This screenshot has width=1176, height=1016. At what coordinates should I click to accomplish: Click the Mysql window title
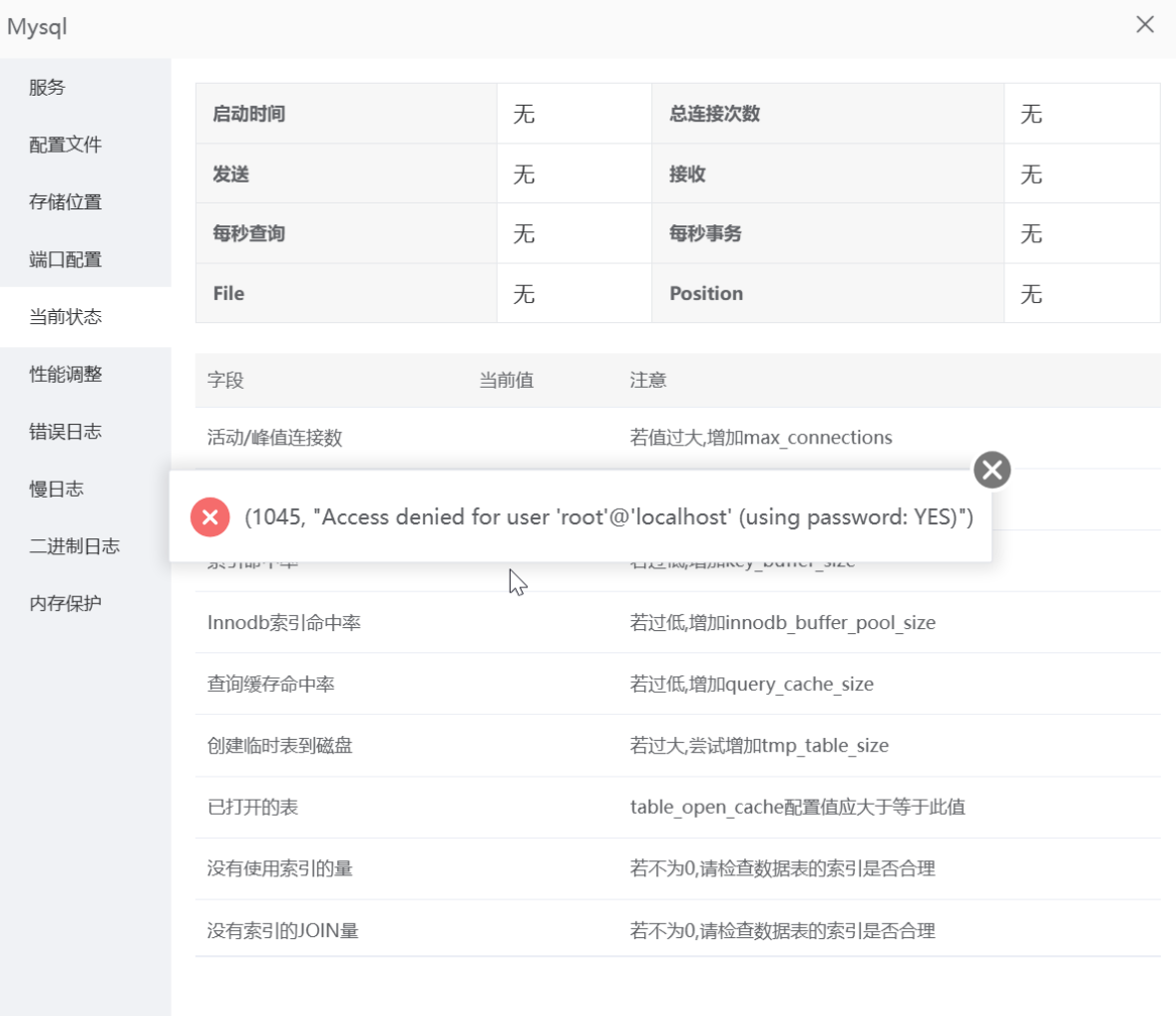coord(37,27)
